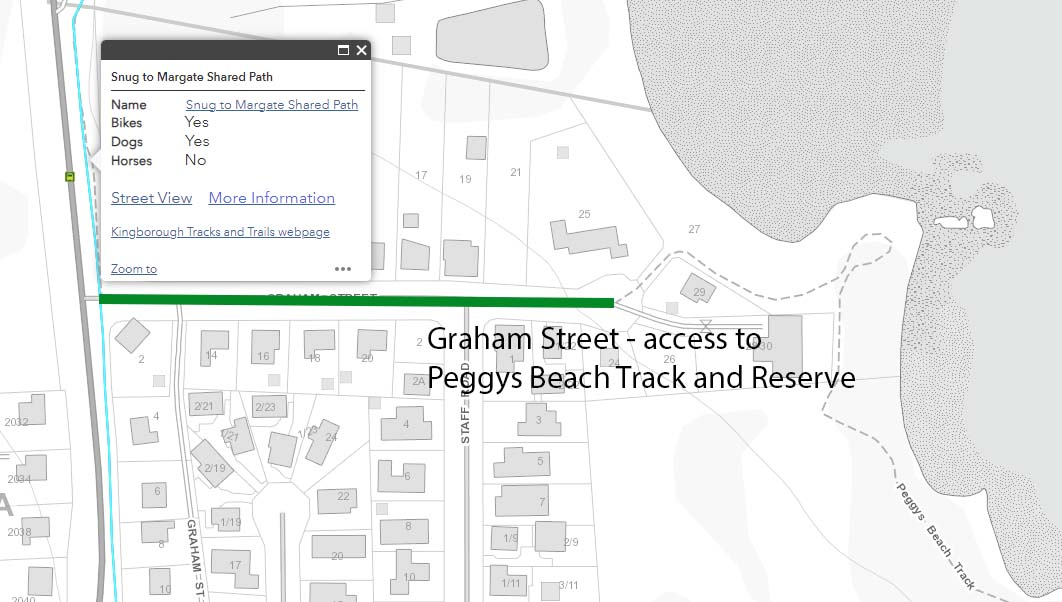Open the Street View link
This screenshot has height=602, width=1062.
point(151,198)
